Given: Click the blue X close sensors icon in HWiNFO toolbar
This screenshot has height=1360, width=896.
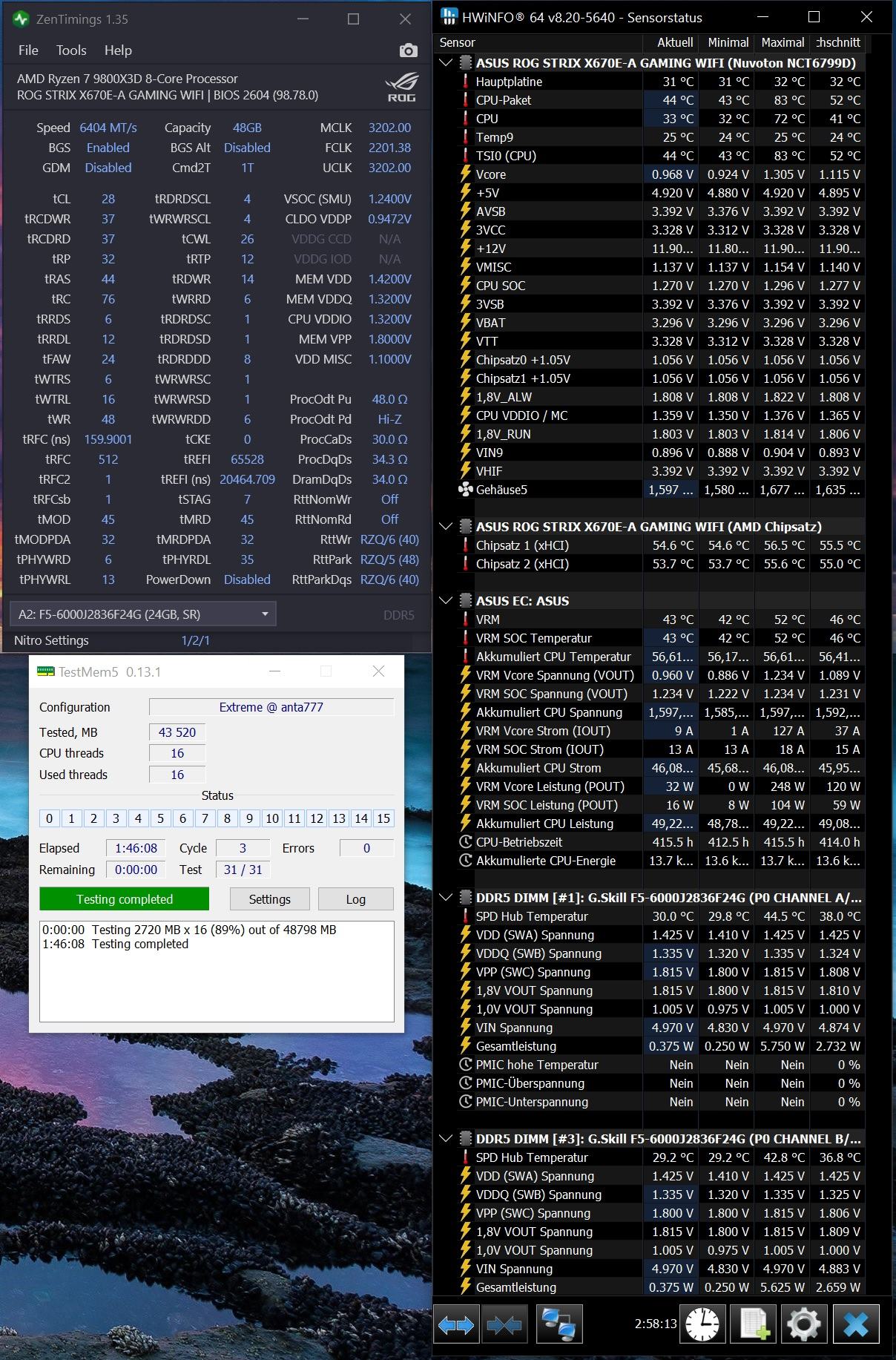Looking at the screenshot, I should (856, 1324).
